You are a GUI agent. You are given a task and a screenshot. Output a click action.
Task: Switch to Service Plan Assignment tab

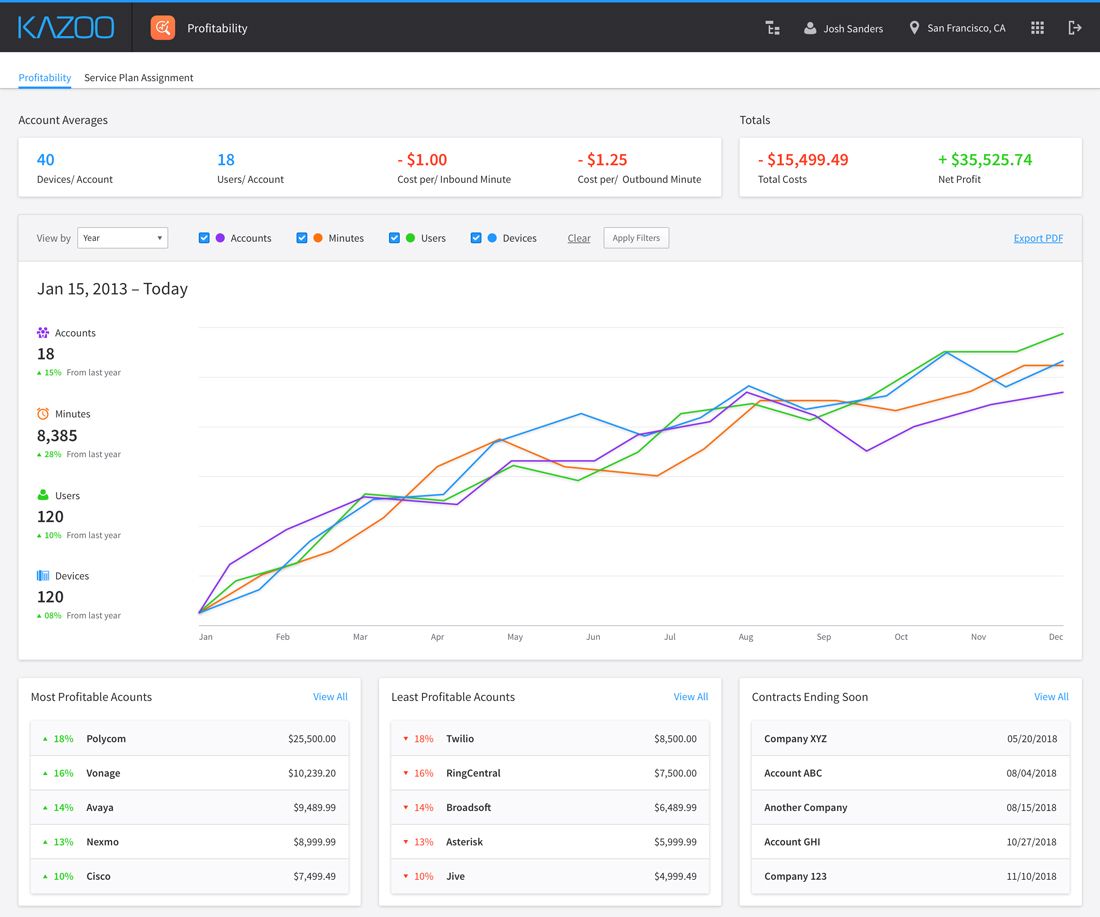pos(139,78)
